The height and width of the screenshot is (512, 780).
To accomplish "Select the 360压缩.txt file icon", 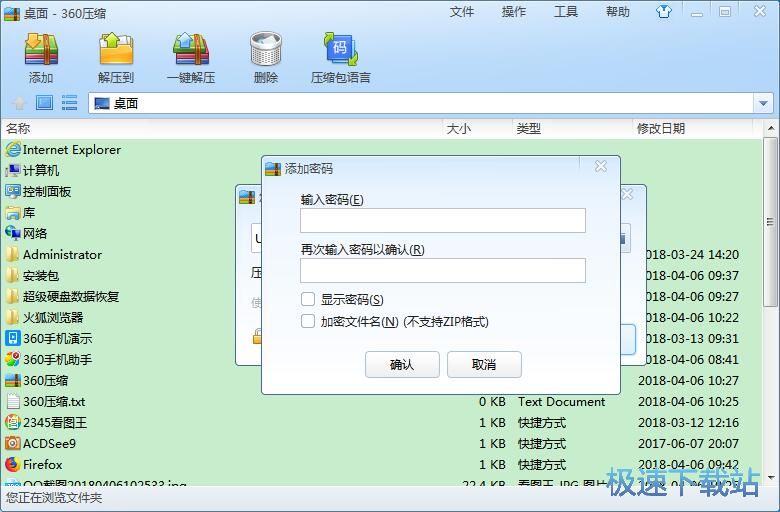I will coord(13,402).
